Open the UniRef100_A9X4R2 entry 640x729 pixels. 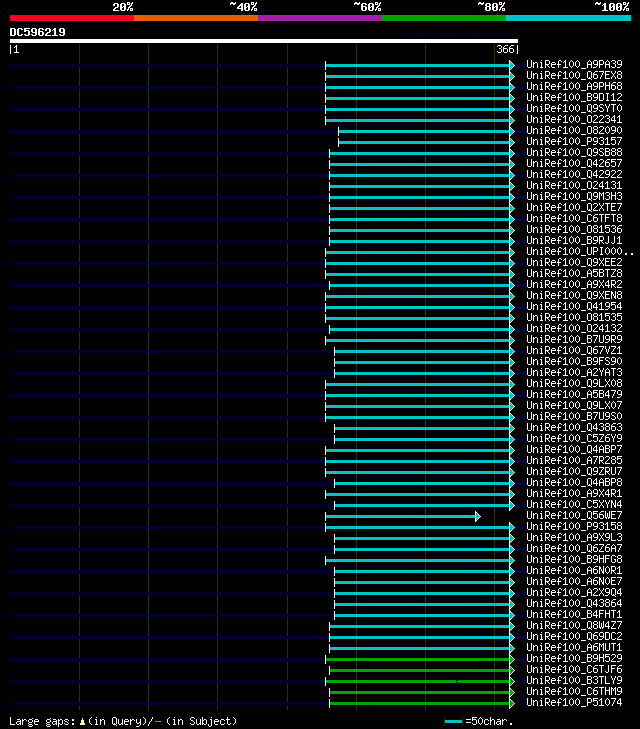[x=574, y=285]
